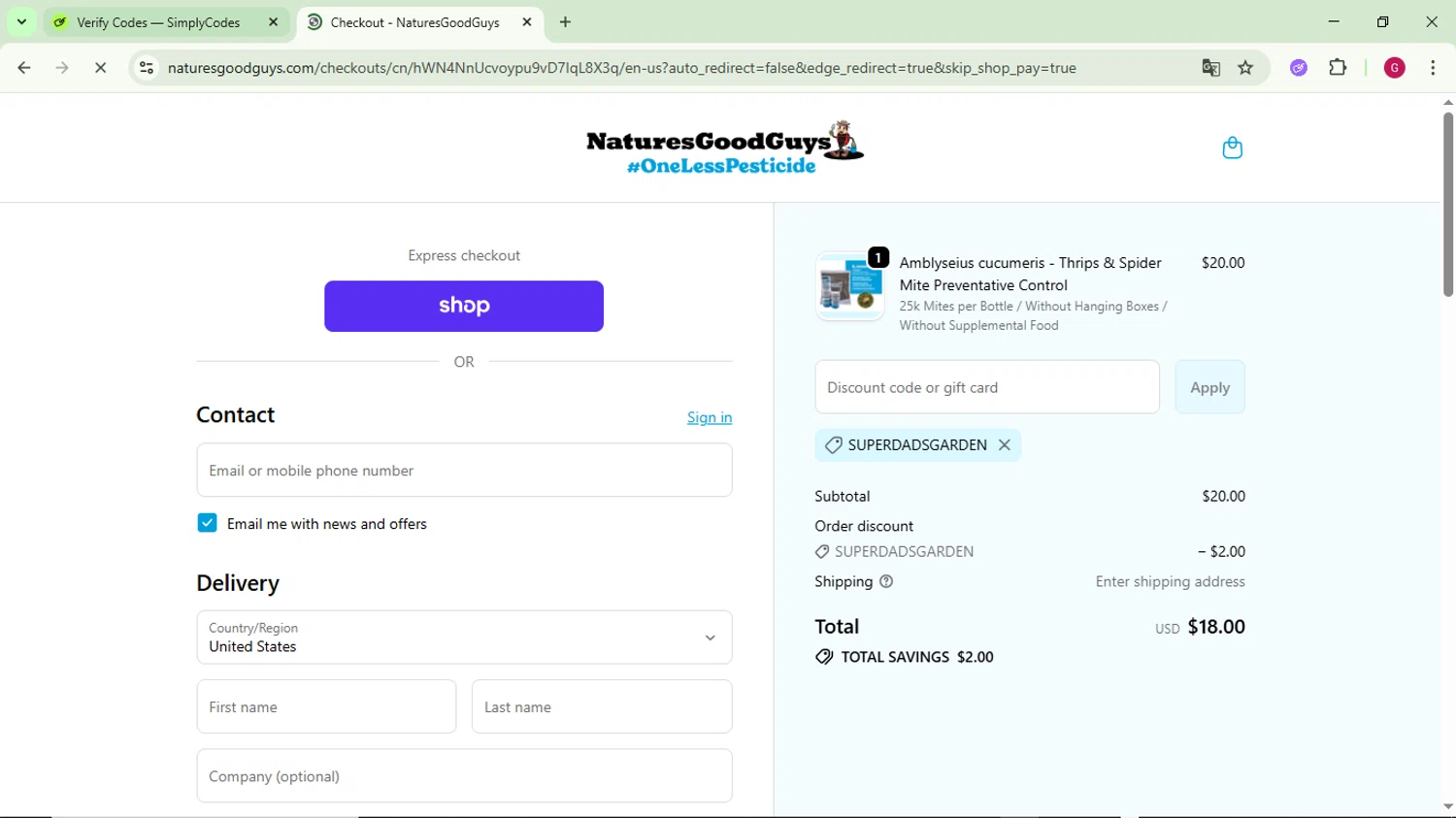Image resolution: width=1456 pixels, height=818 pixels.
Task: Click the browser forward arrow
Action: click(x=62, y=68)
